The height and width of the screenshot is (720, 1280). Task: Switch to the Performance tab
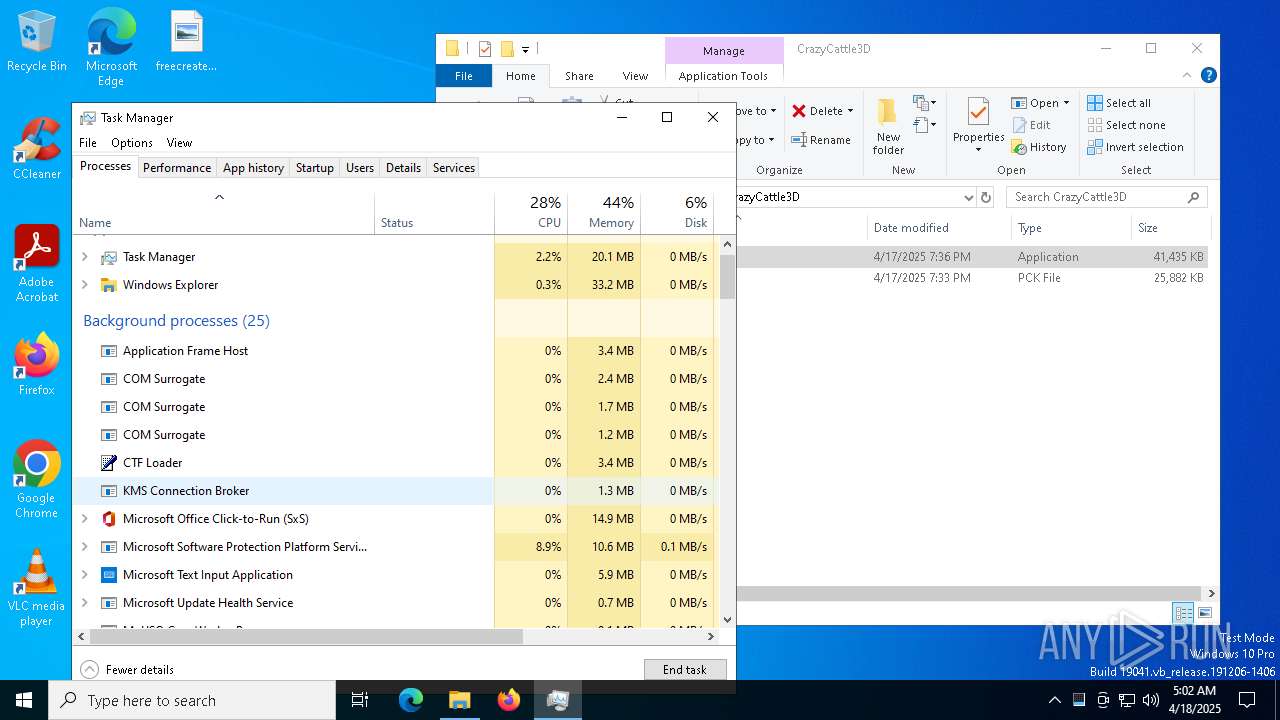pos(177,168)
